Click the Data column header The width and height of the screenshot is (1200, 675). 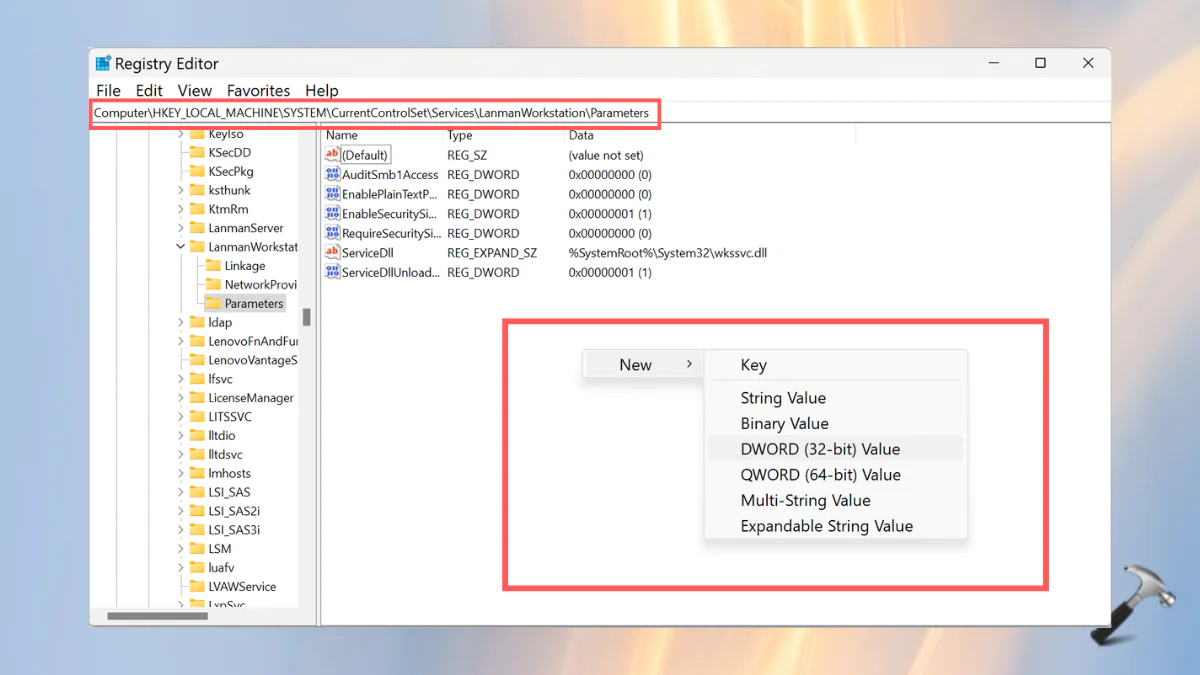[x=581, y=135]
